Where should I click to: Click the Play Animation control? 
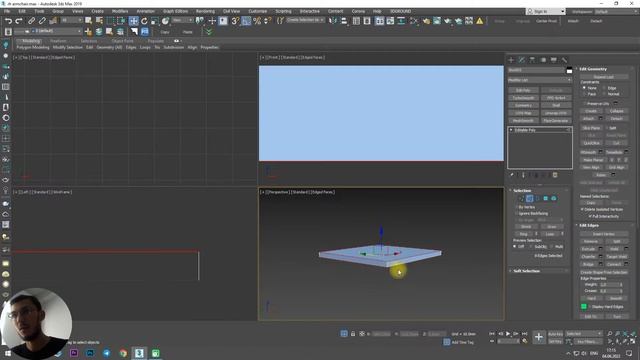508,333
